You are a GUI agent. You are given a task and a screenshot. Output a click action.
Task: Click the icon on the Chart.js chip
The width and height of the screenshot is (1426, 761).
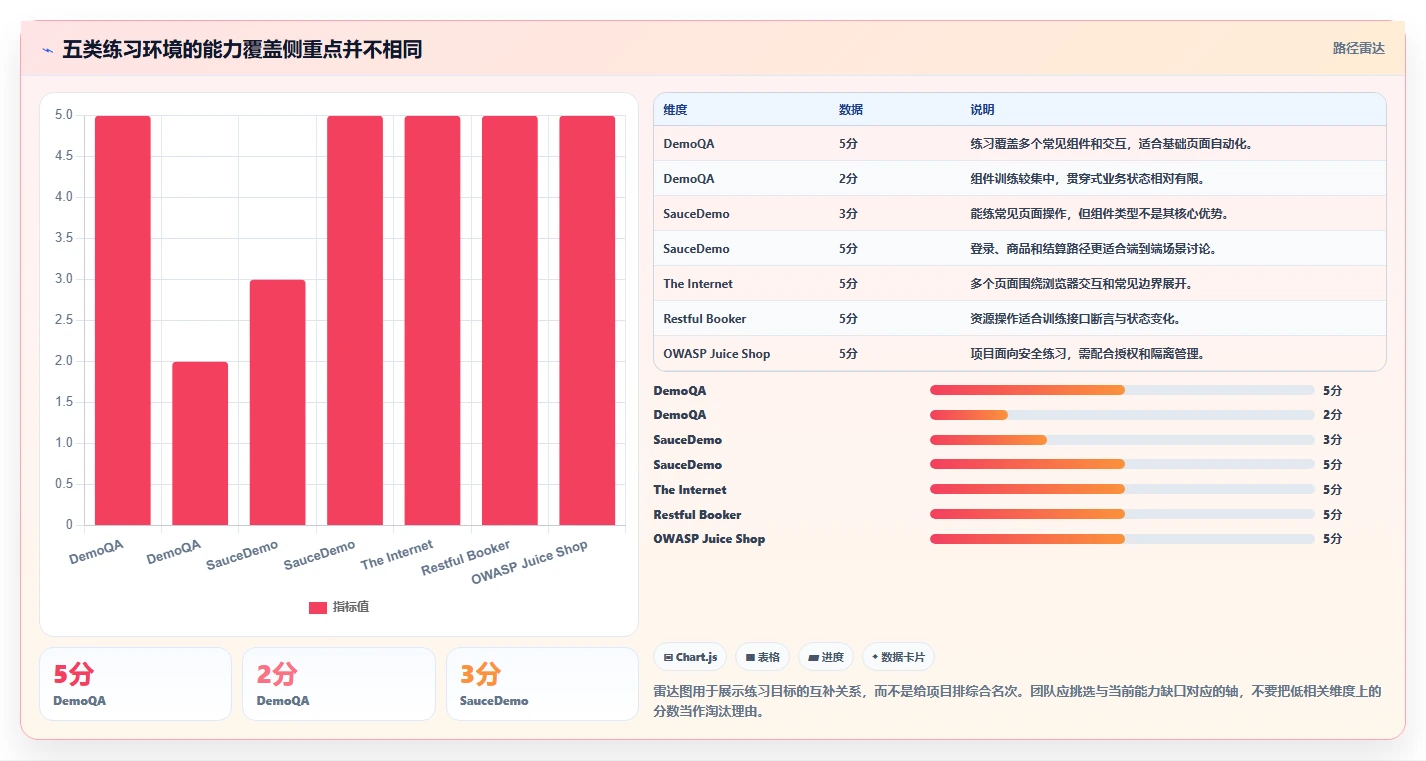668,658
